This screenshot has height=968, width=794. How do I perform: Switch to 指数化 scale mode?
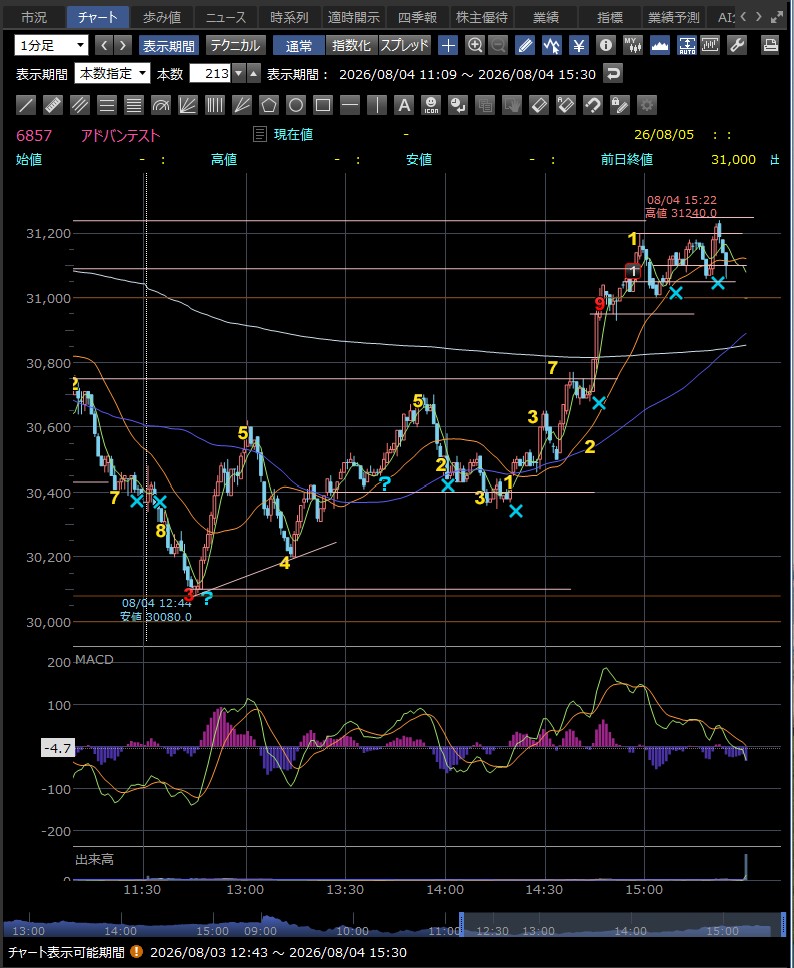tap(351, 45)
